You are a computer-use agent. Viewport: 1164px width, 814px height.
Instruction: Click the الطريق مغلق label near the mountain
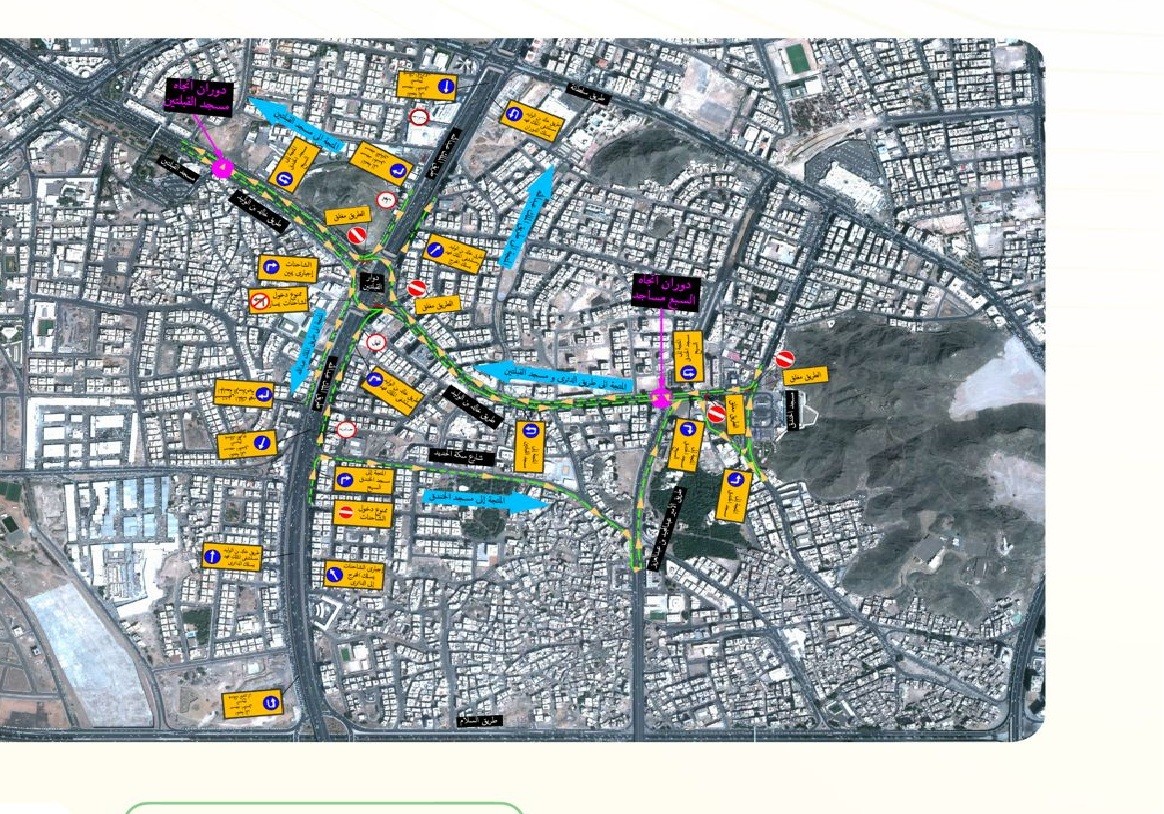point(811,376)
